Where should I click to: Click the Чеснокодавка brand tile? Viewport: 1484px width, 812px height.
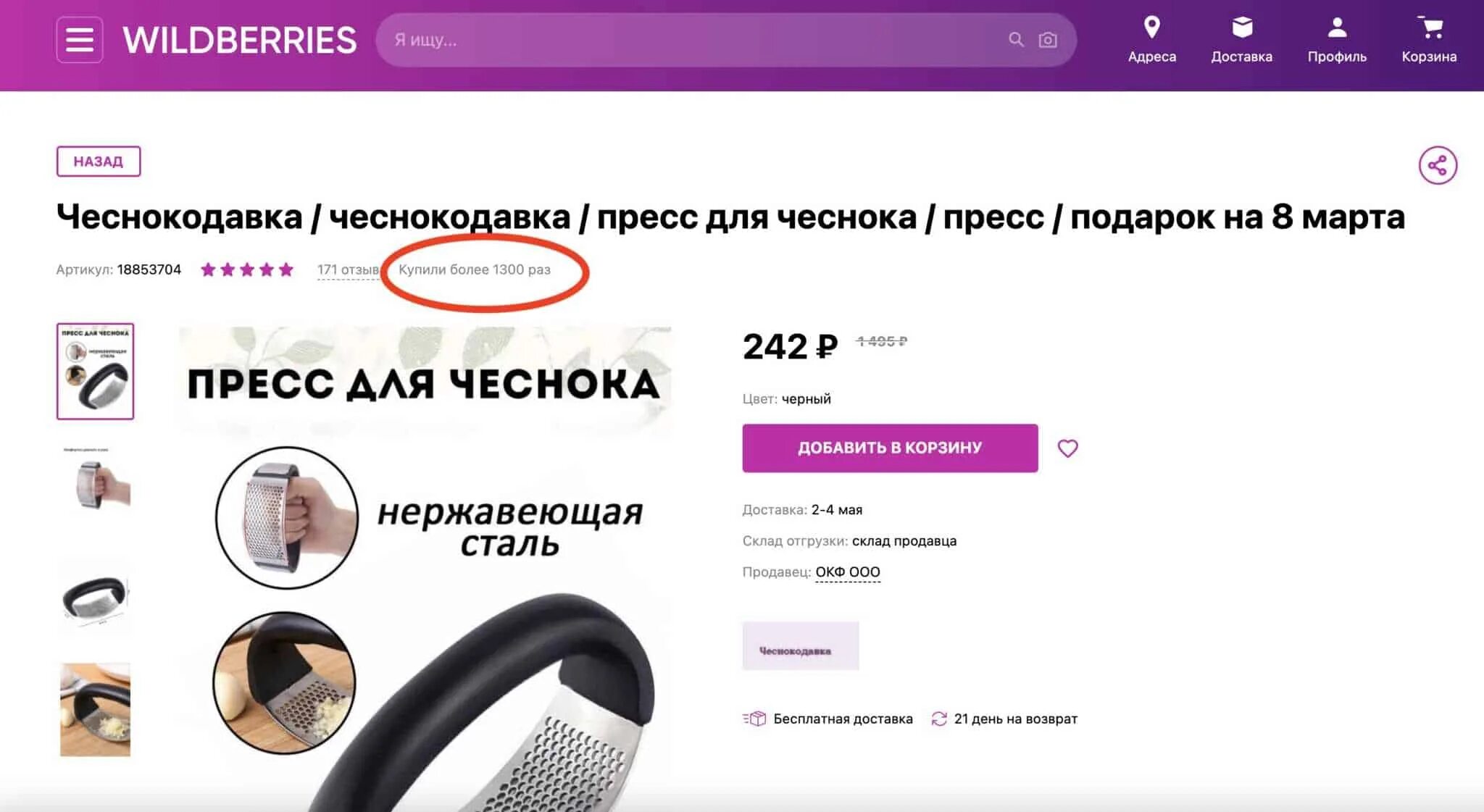[801, 645]
